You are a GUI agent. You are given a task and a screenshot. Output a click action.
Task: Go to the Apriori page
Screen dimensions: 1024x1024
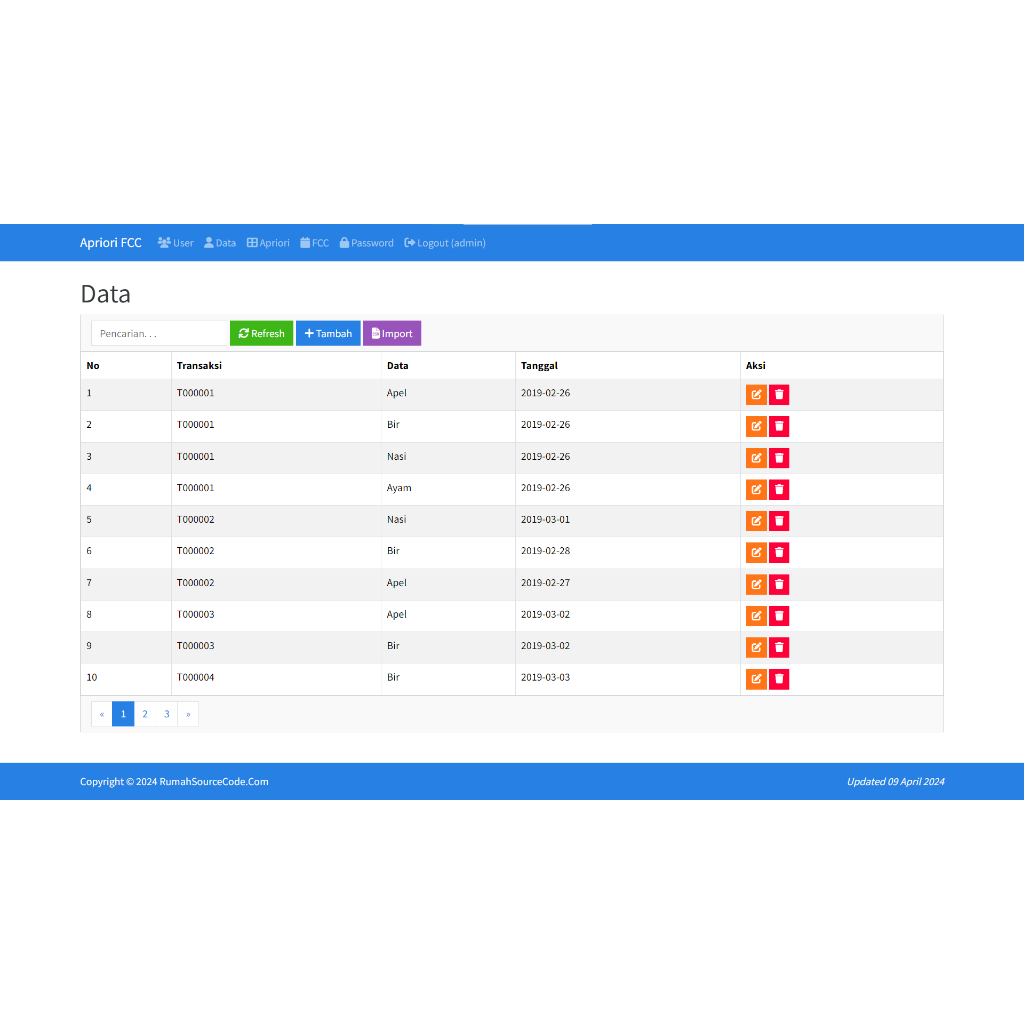268,243
